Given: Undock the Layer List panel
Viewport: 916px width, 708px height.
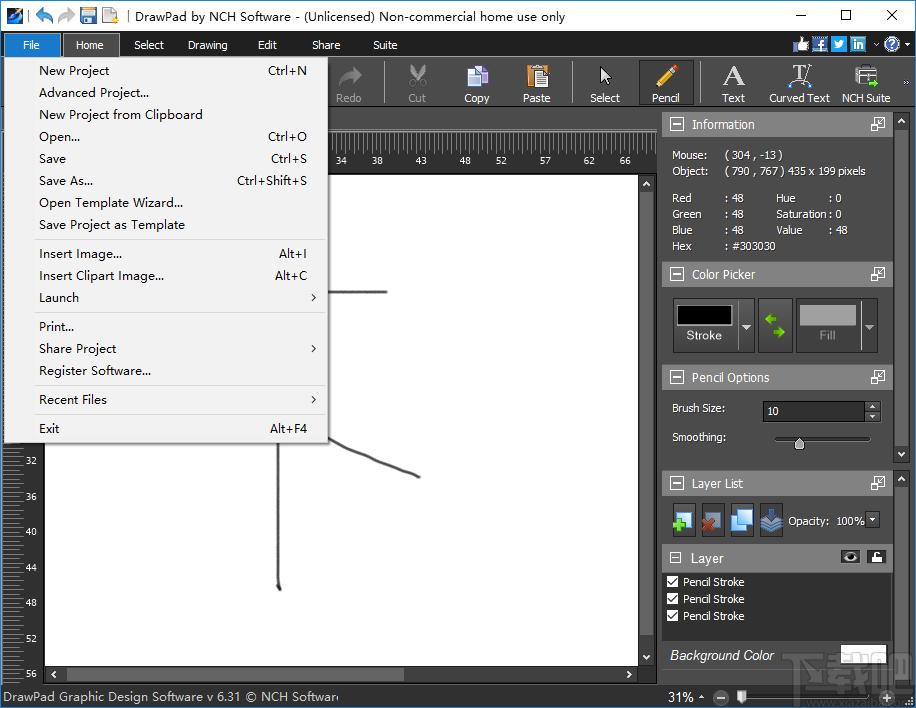Looking at the screenshot, I should [877, 483].
